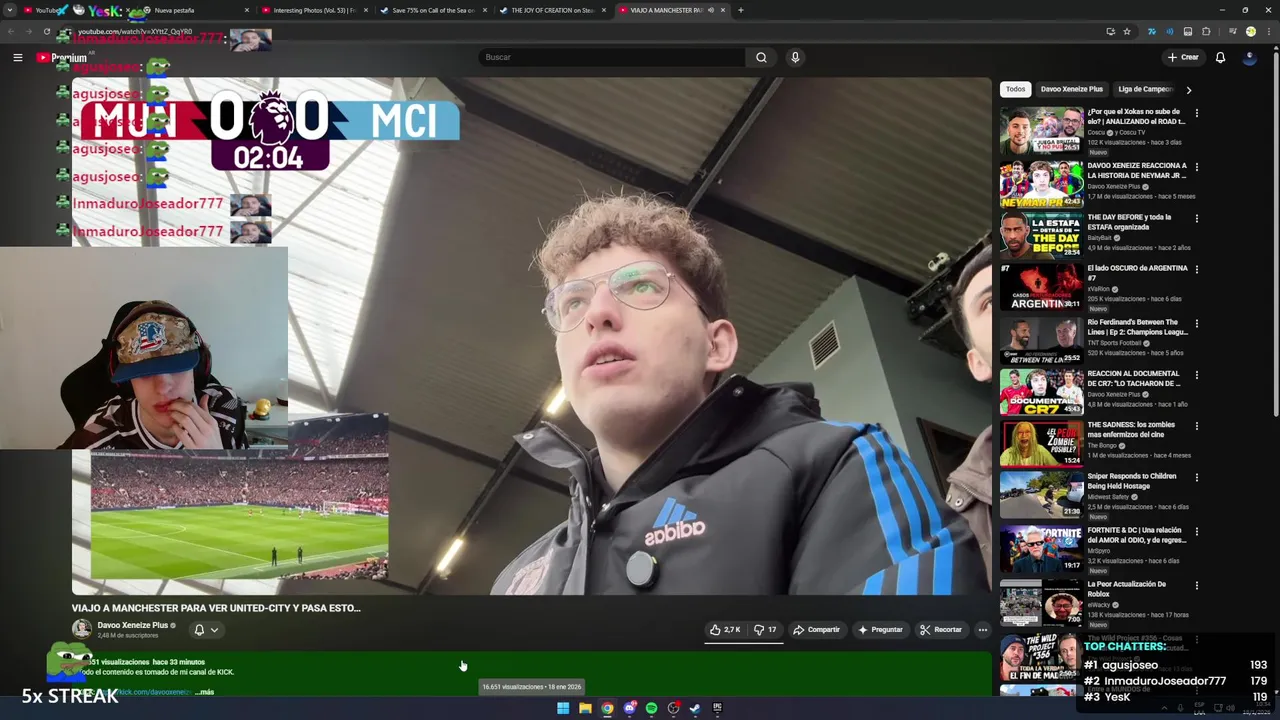This screenshot has height=720, width=1280.
Task: Click the Recortar scissors clip button
Action: (x=941, y=630)
